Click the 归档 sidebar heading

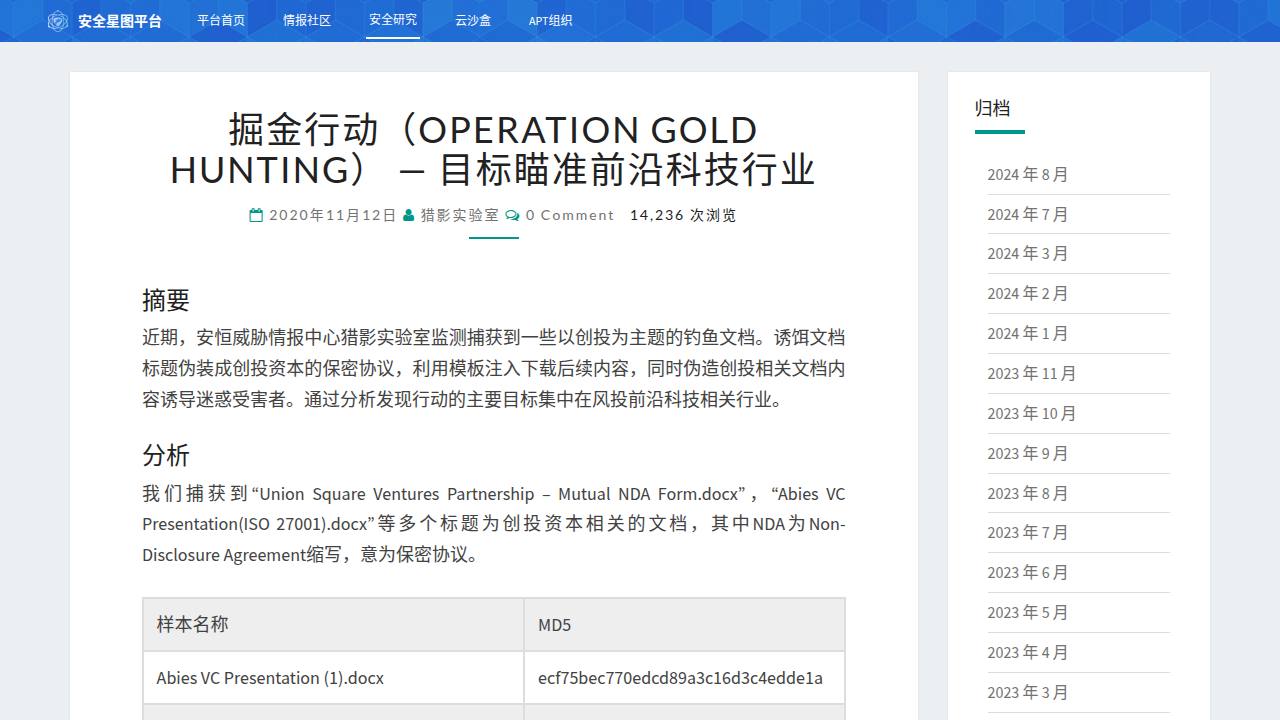pyautogui.click(x=993, y=108)
